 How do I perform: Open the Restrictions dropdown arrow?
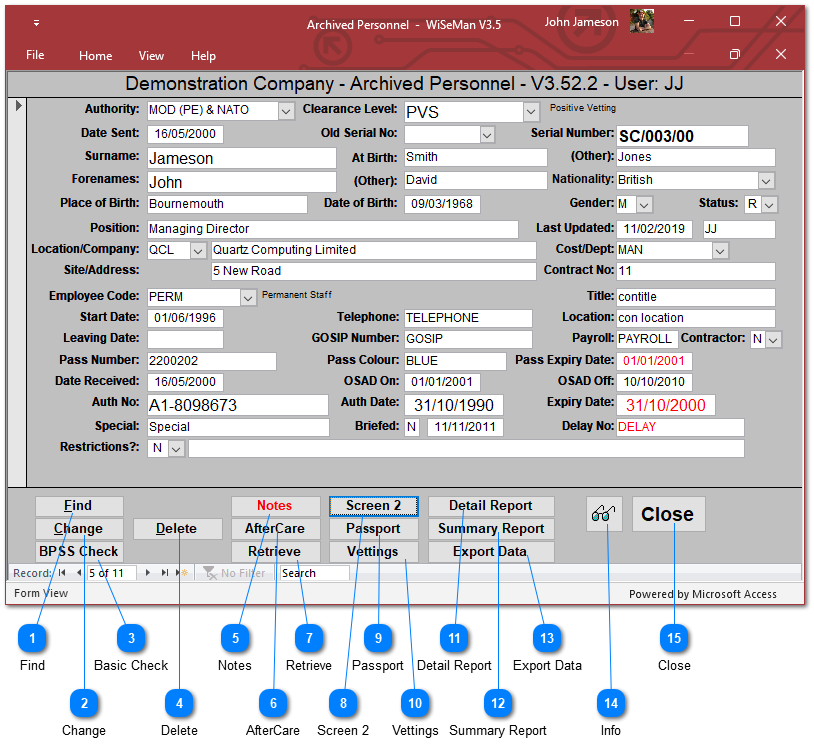(176, 449)
